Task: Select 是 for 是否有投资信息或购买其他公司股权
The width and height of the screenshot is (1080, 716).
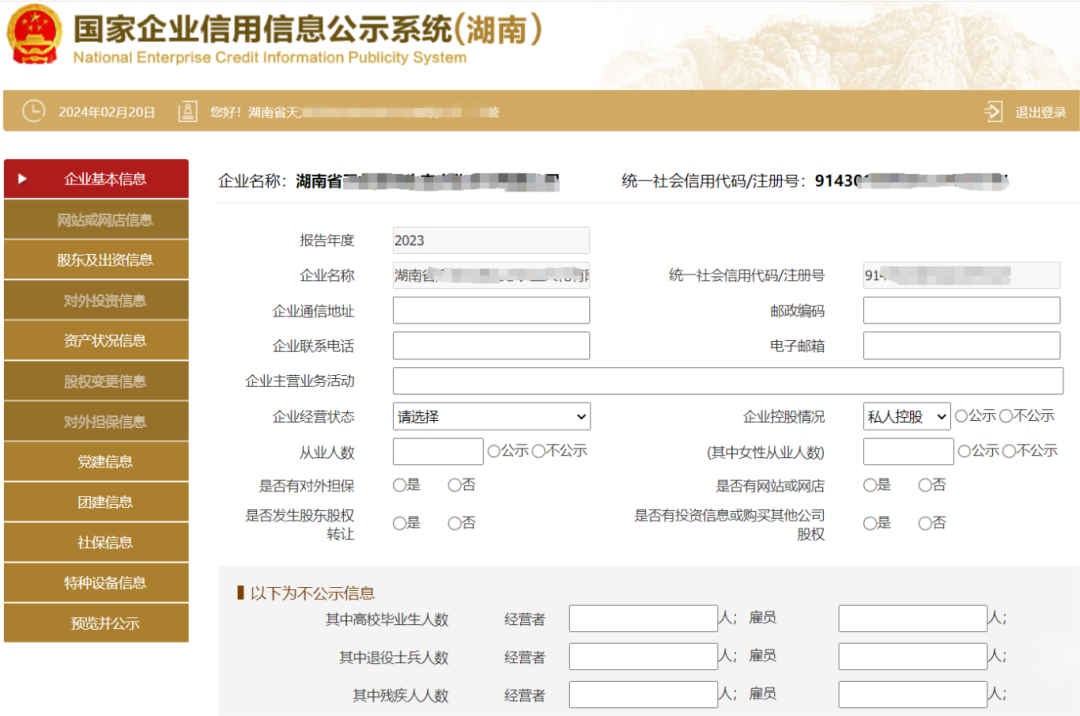Action: (870, 524)
